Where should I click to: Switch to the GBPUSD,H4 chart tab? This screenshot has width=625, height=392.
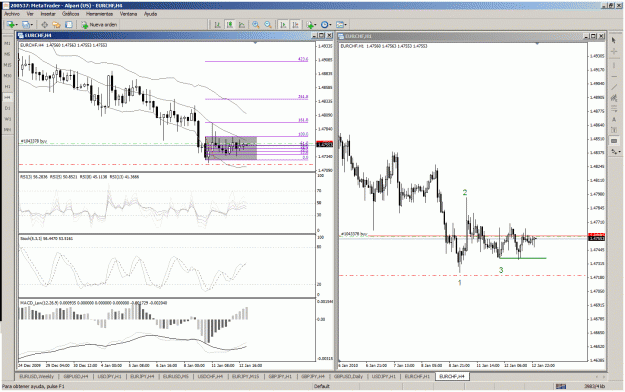(x=76, y=376)
